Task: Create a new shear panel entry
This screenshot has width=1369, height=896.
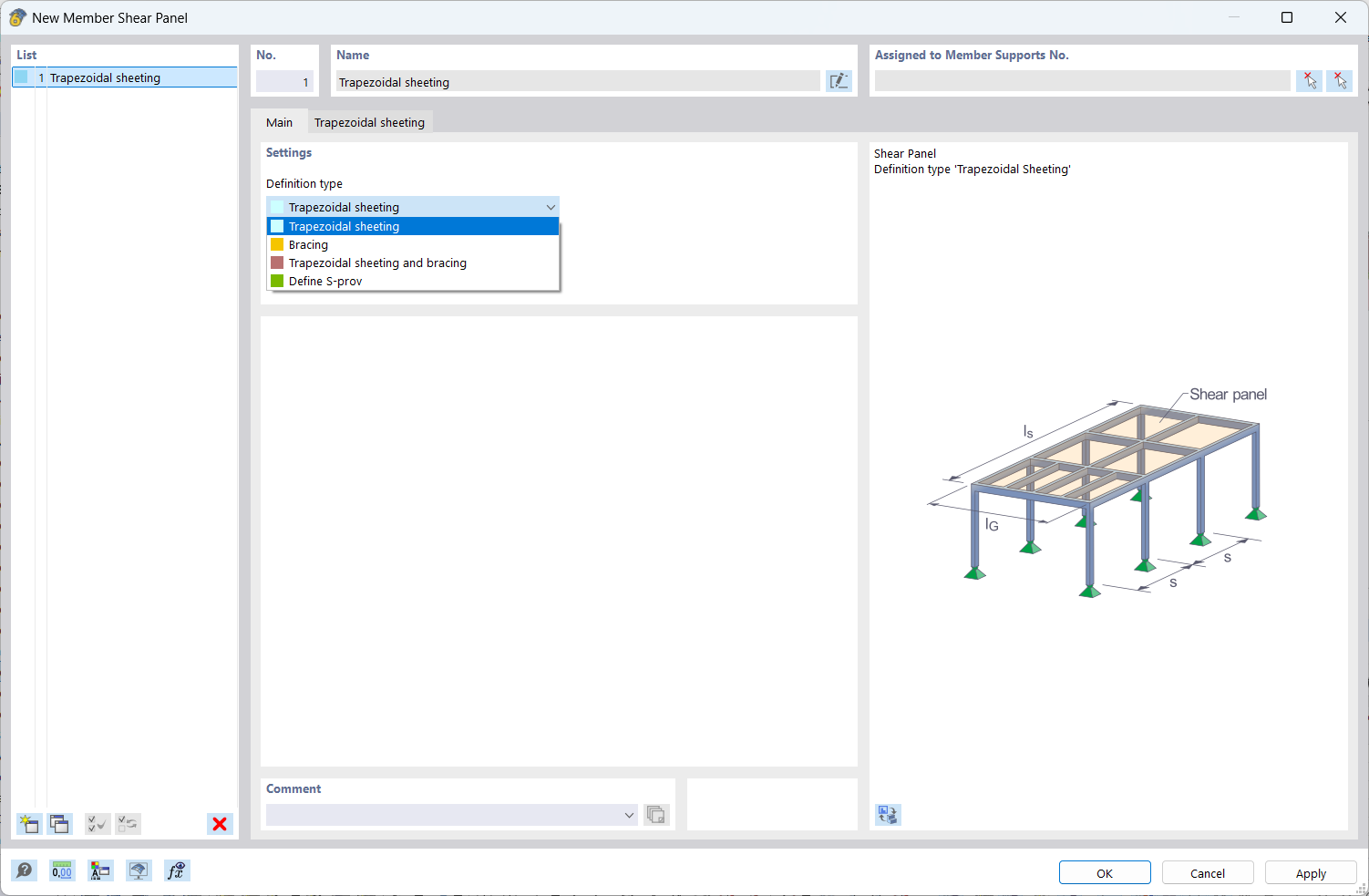Action: pyautogui.click(x=28, y=823)
